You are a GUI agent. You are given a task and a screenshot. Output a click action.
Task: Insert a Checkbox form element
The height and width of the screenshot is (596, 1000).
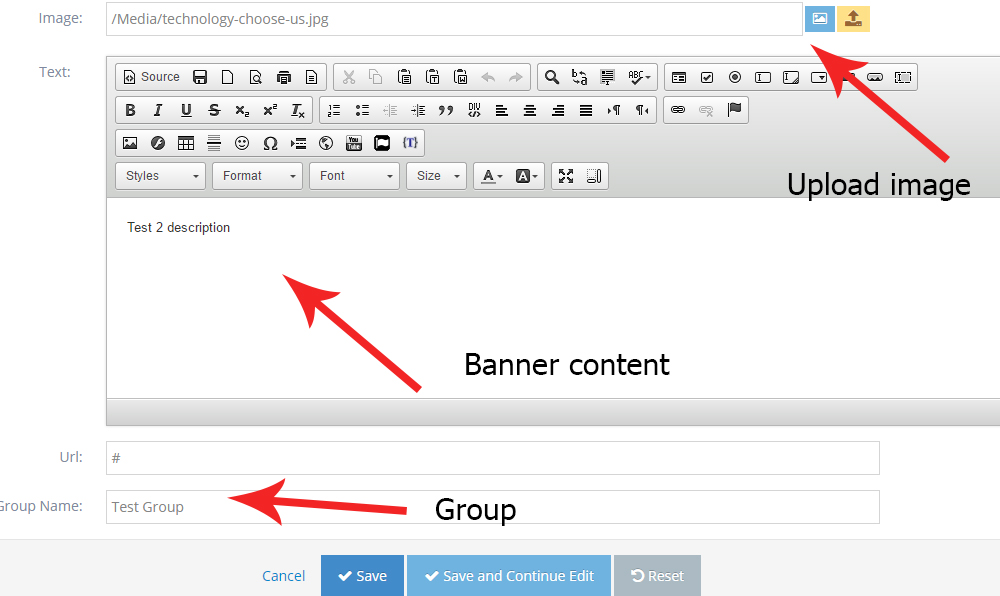(707, 77)
